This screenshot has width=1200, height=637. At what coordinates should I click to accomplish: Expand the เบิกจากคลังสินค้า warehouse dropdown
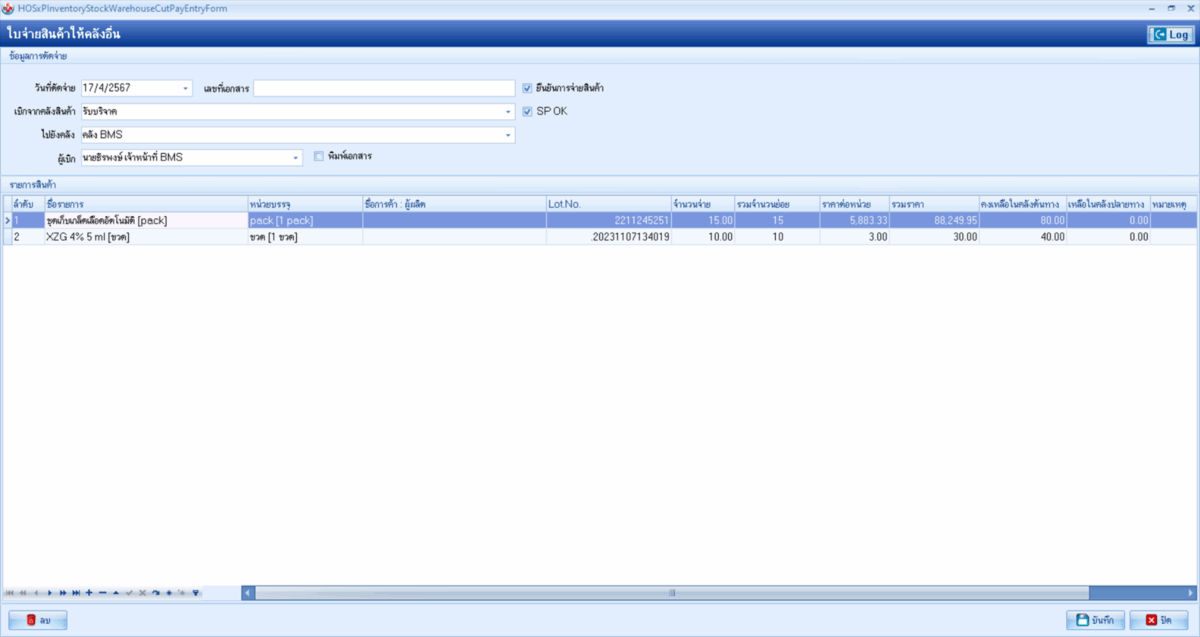click(508, 112)
